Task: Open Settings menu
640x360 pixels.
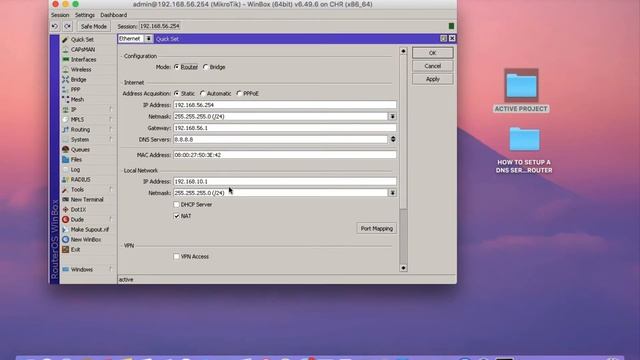Action: coord(84,15)
